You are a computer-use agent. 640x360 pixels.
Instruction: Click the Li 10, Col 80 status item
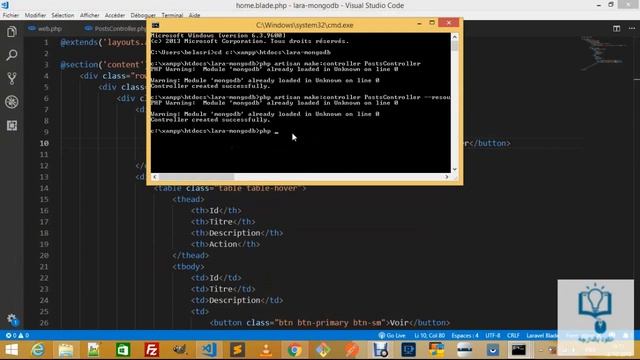coord(429,336)
